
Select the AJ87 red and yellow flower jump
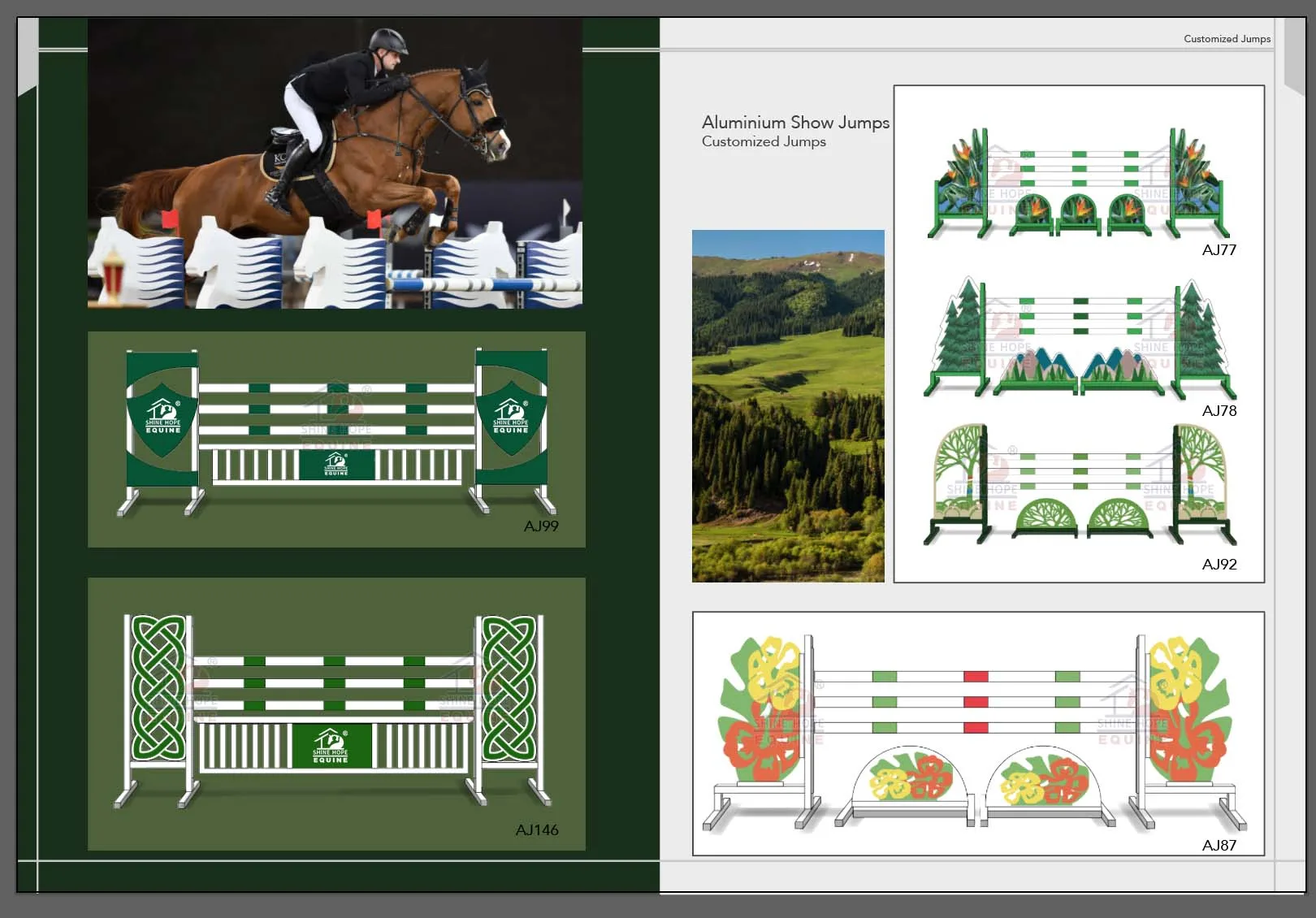pyautogui.click(x=975, y=733)
